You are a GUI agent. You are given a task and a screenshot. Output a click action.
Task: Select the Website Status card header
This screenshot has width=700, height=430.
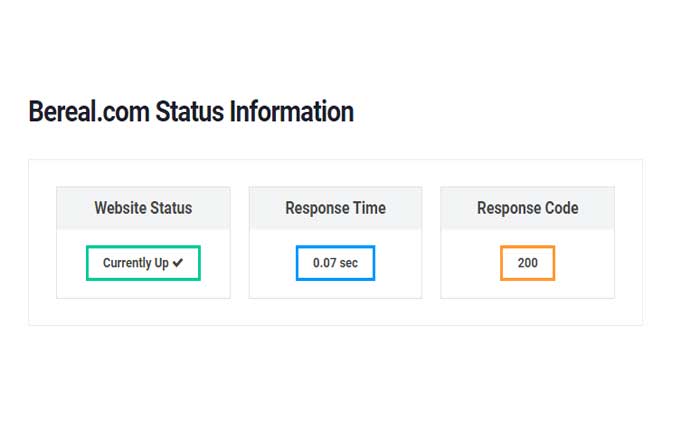(143, 208)
